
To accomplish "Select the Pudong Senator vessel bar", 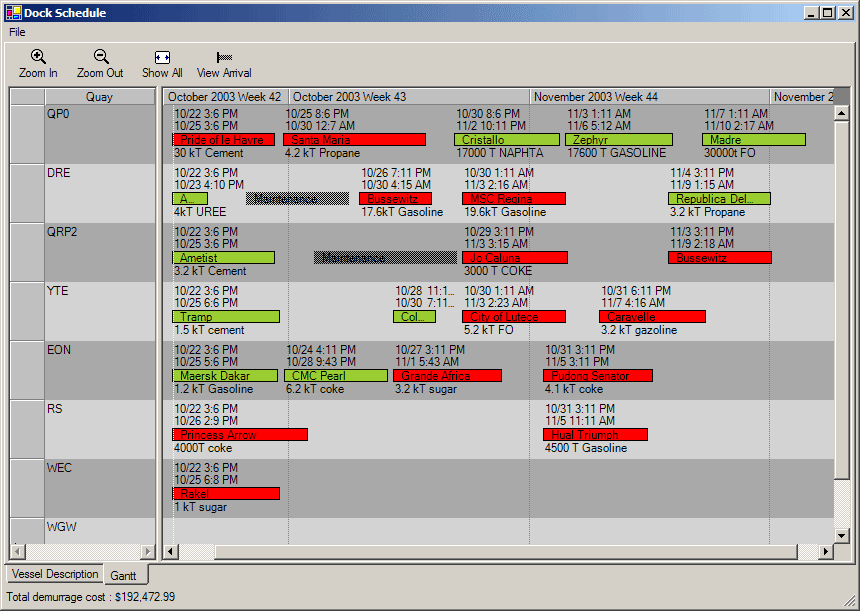I will [598, 376].
